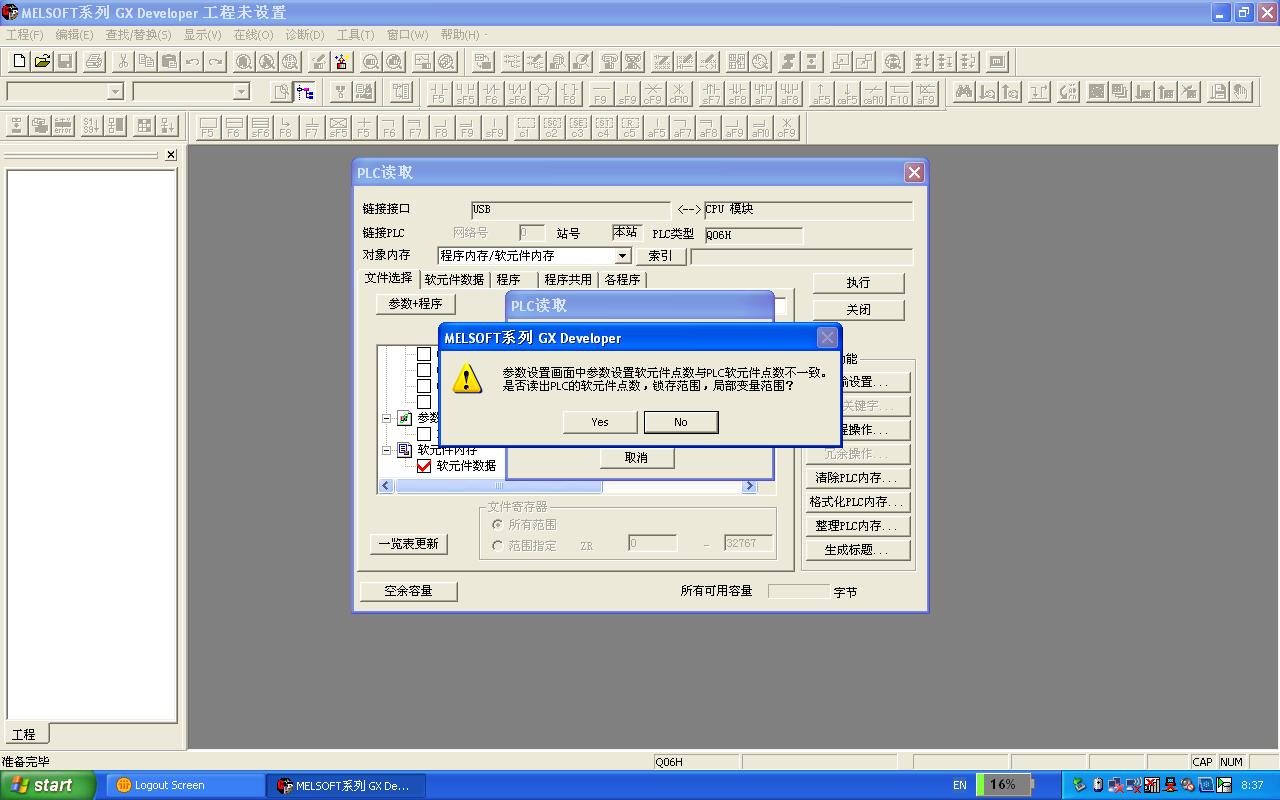Click the Windows start button

pyautogui.click(x=47, y=785)
